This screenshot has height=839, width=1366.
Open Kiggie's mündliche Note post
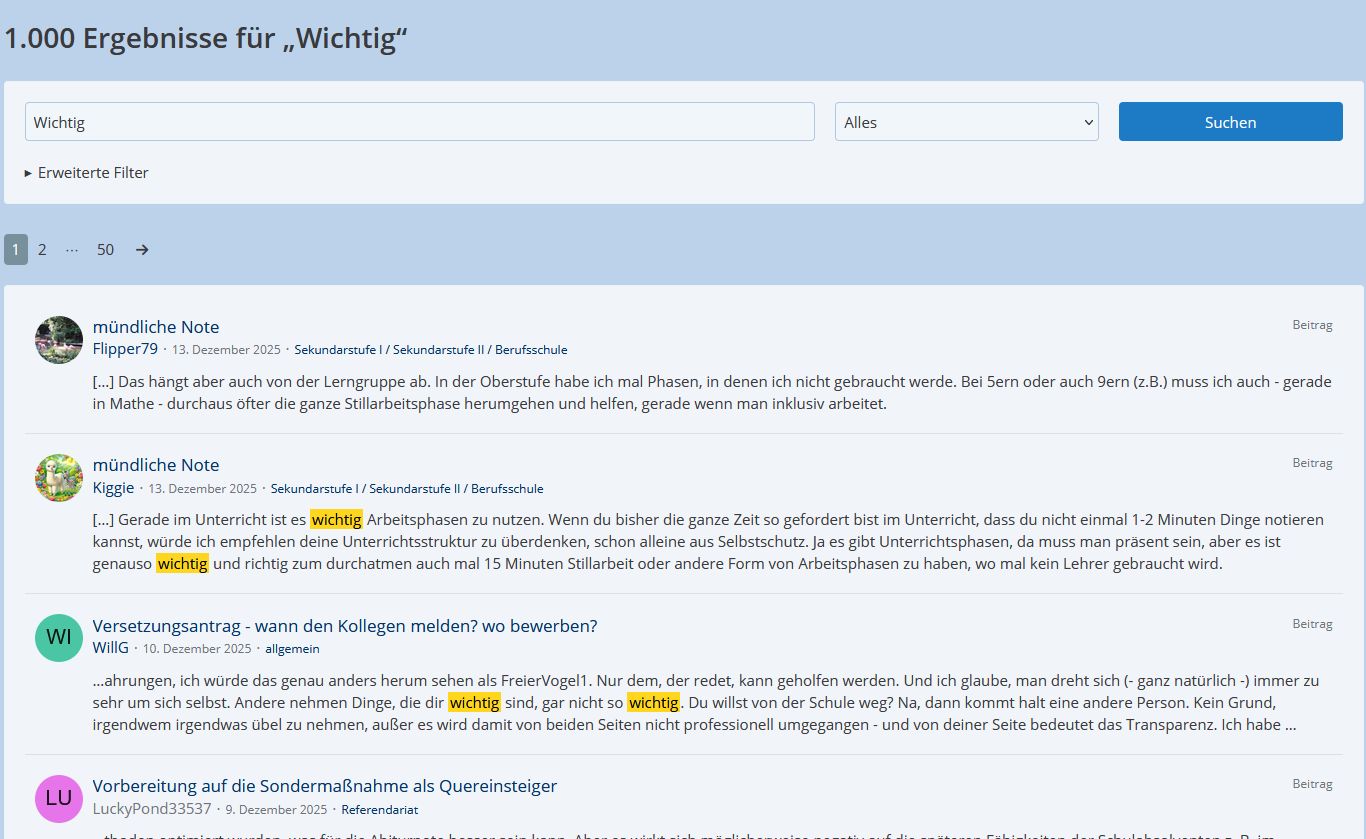[155, 465]
